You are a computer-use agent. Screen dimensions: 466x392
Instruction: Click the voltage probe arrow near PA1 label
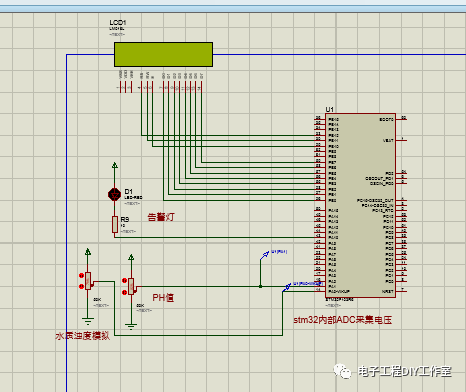click(265, 255)
